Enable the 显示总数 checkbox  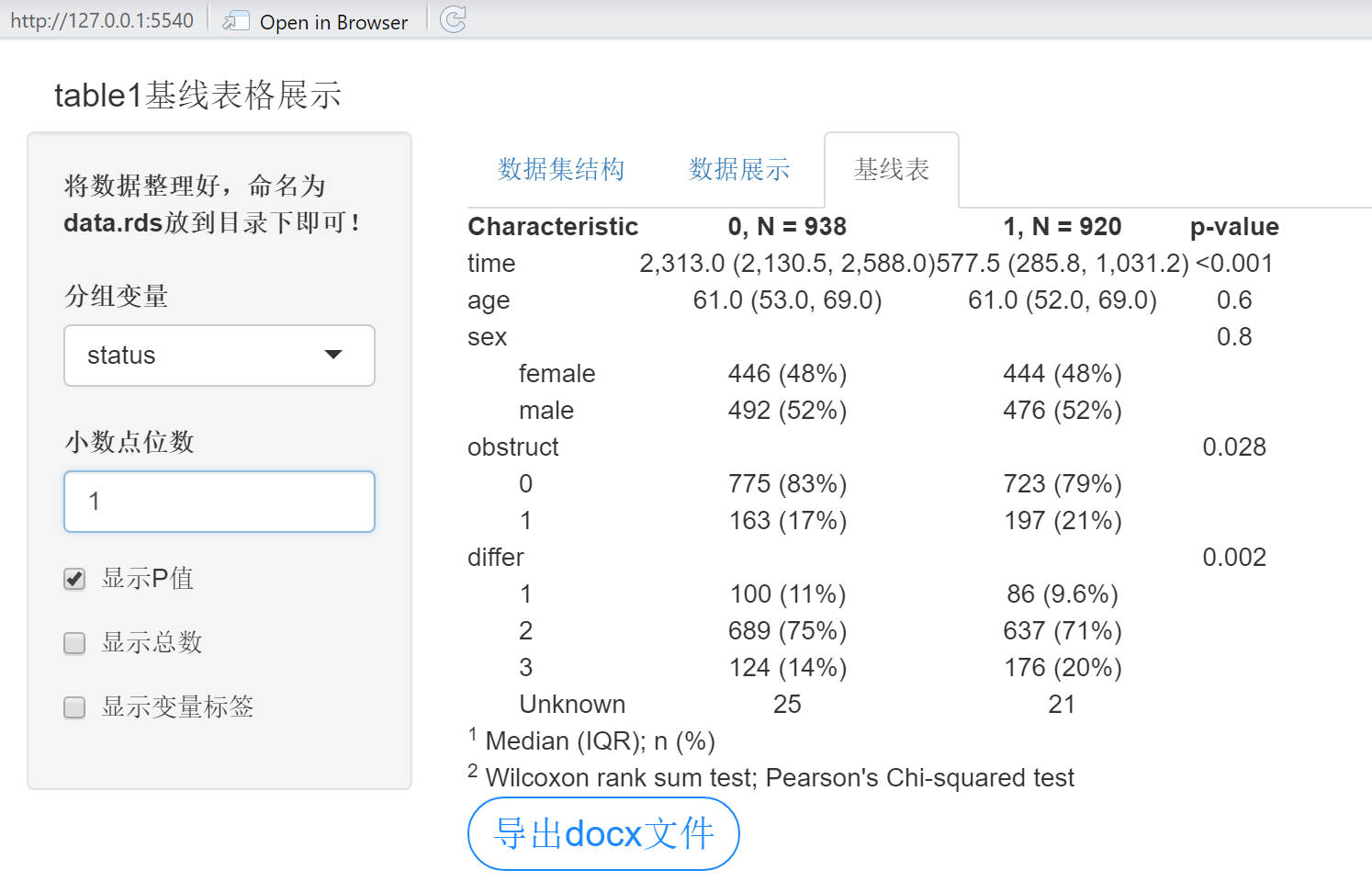click(74, 643)
